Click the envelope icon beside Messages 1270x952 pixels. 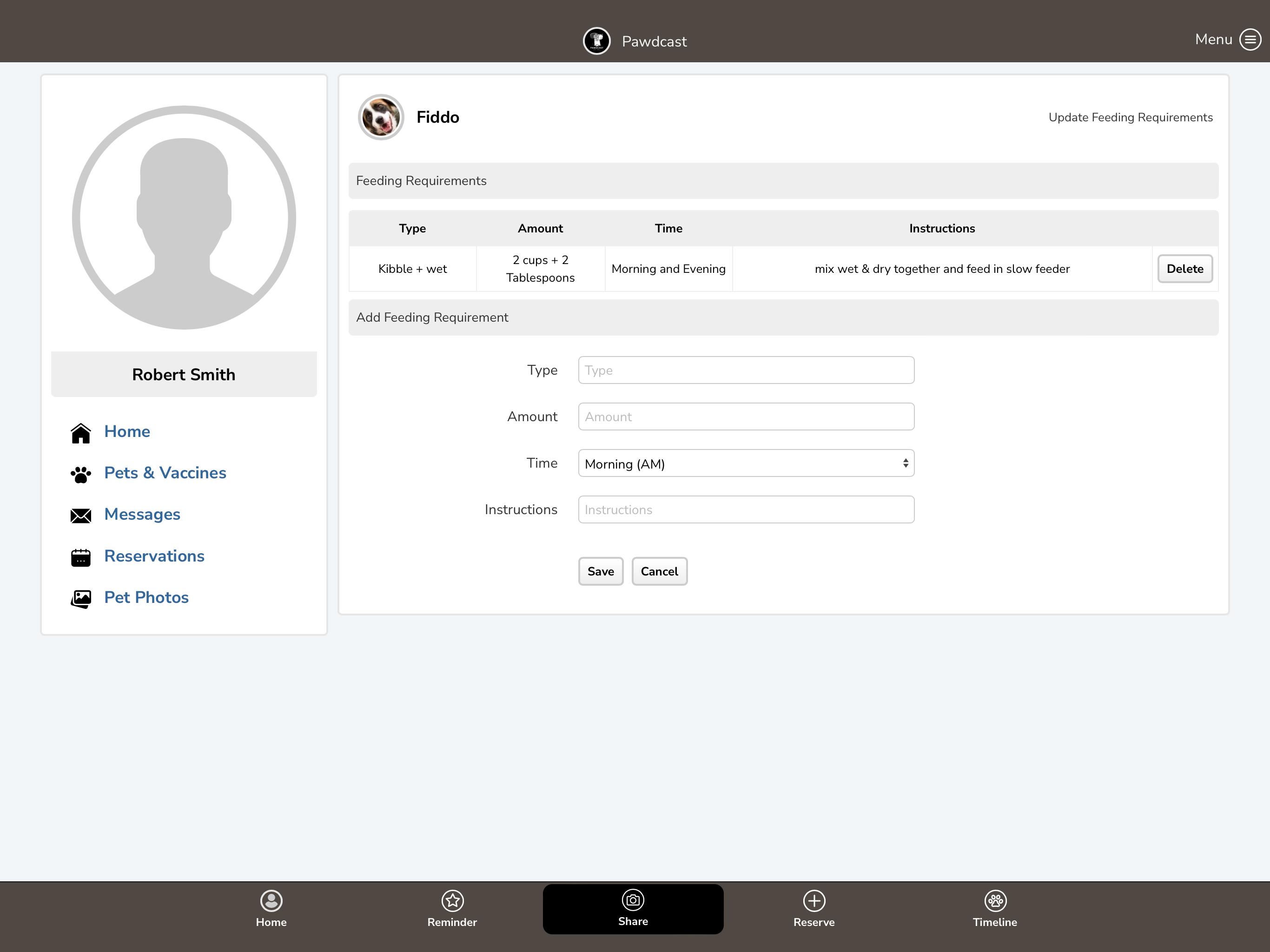tap(80, 516)
